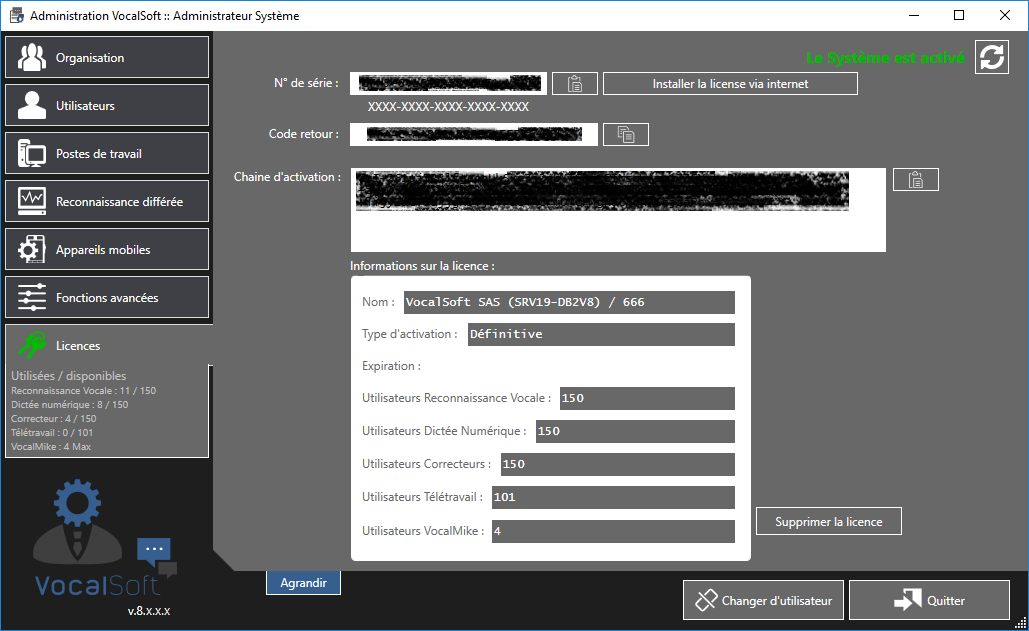Click Changer d'utilisateur button
Image resolution: width=1029 pixels, height=631 pixels.
(763, 600)
